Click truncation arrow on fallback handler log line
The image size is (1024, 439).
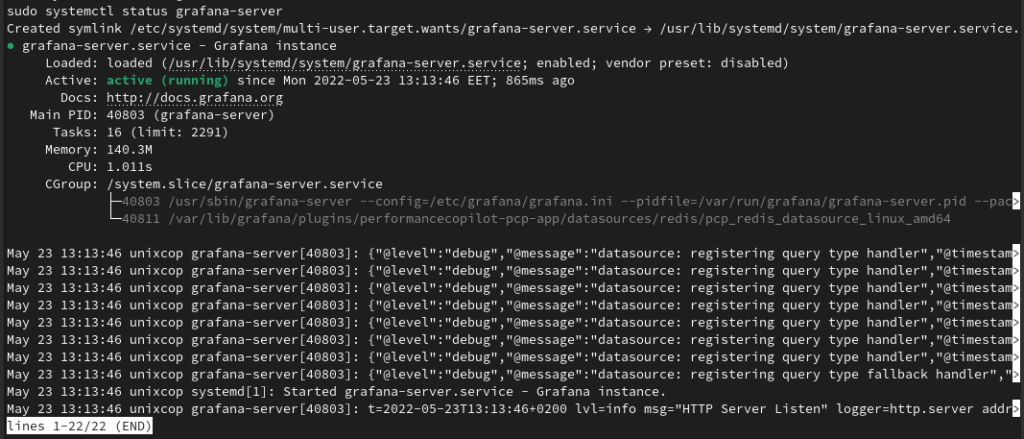click(x=1015, y=374)
